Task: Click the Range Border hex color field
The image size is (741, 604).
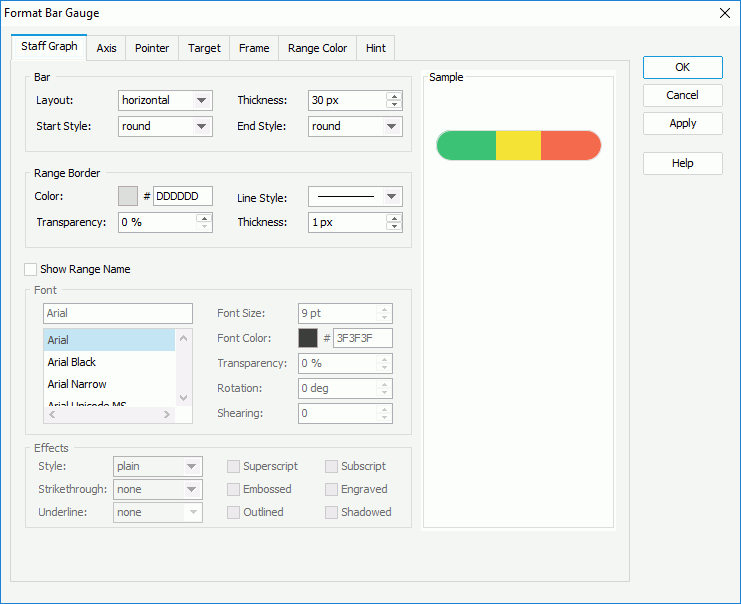Action: click(x=182, y=196)
